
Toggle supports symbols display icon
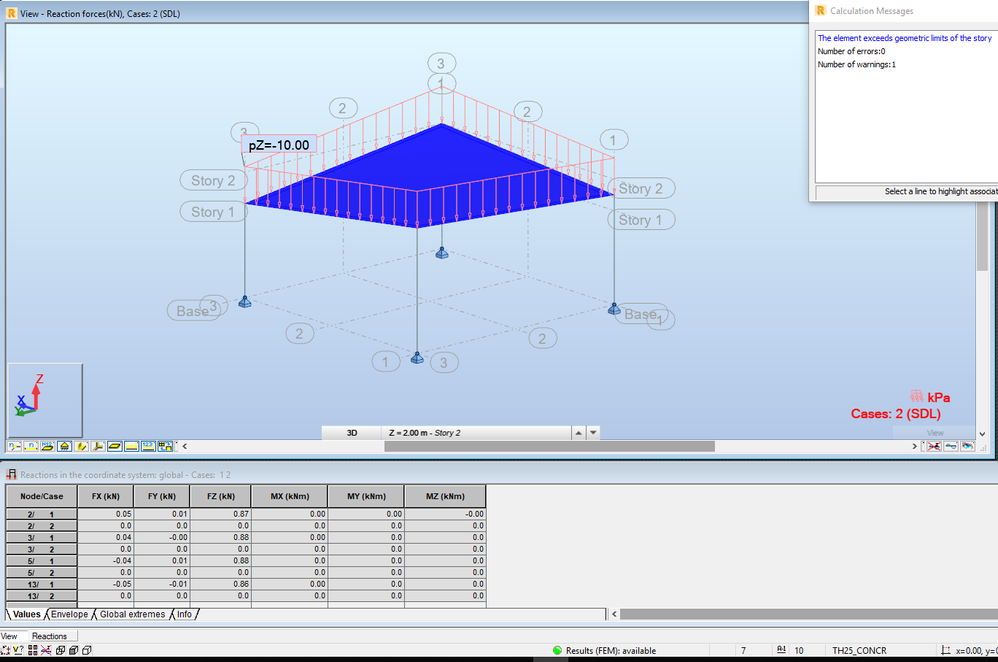point(64,446)
